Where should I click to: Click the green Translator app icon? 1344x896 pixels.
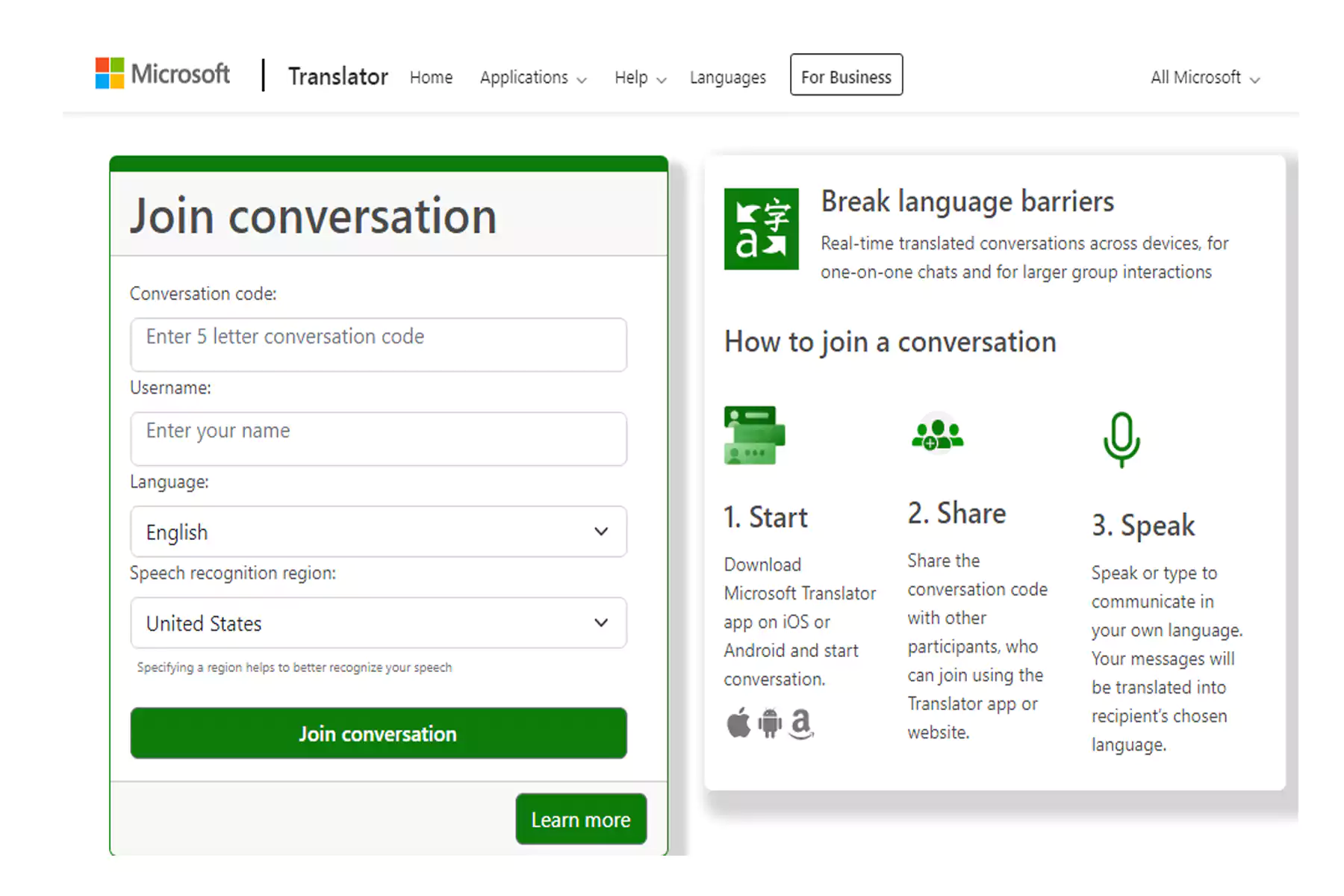[761, 228]
